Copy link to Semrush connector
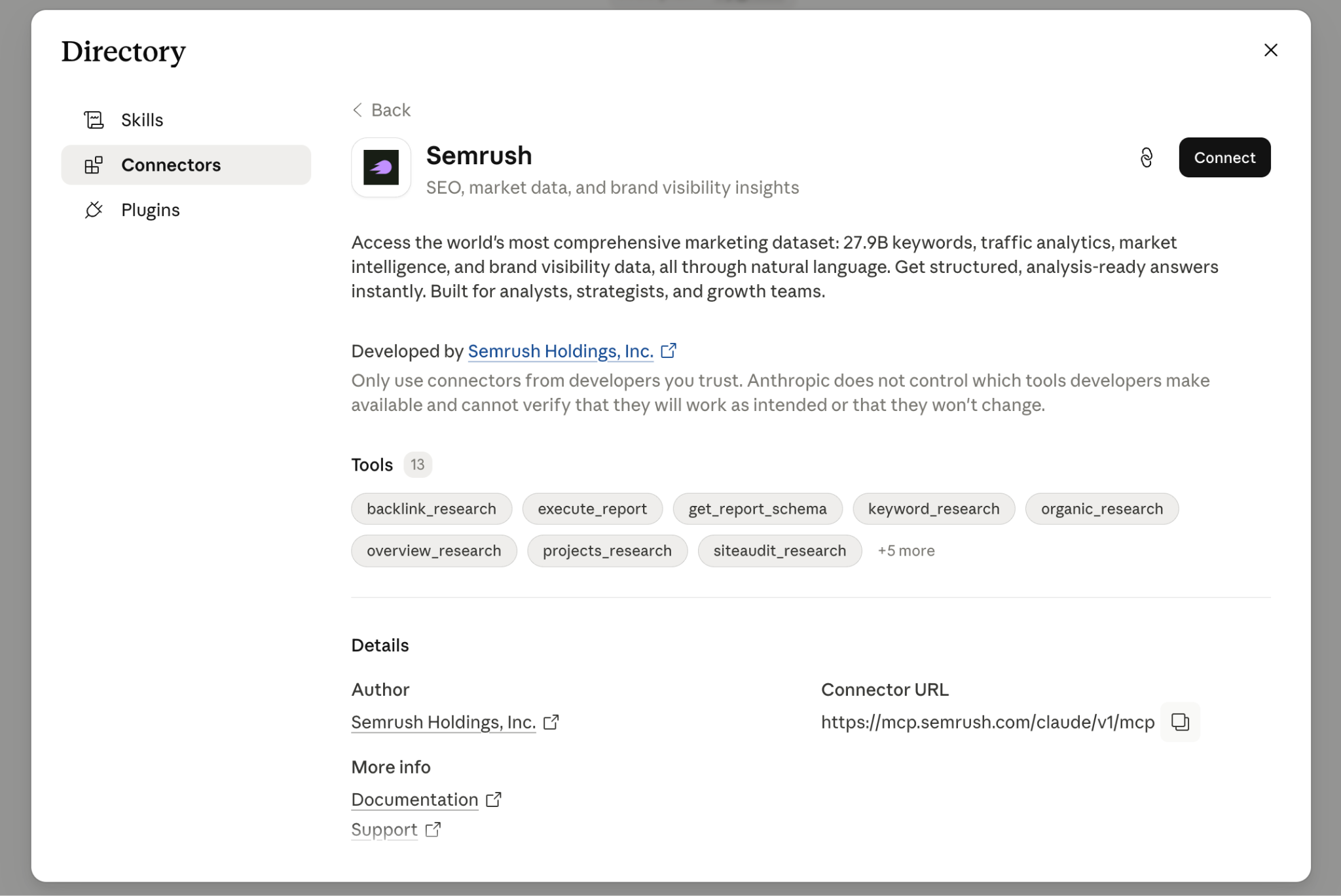Screen dimensions: 1341x896 click(x=1147, y=158)
